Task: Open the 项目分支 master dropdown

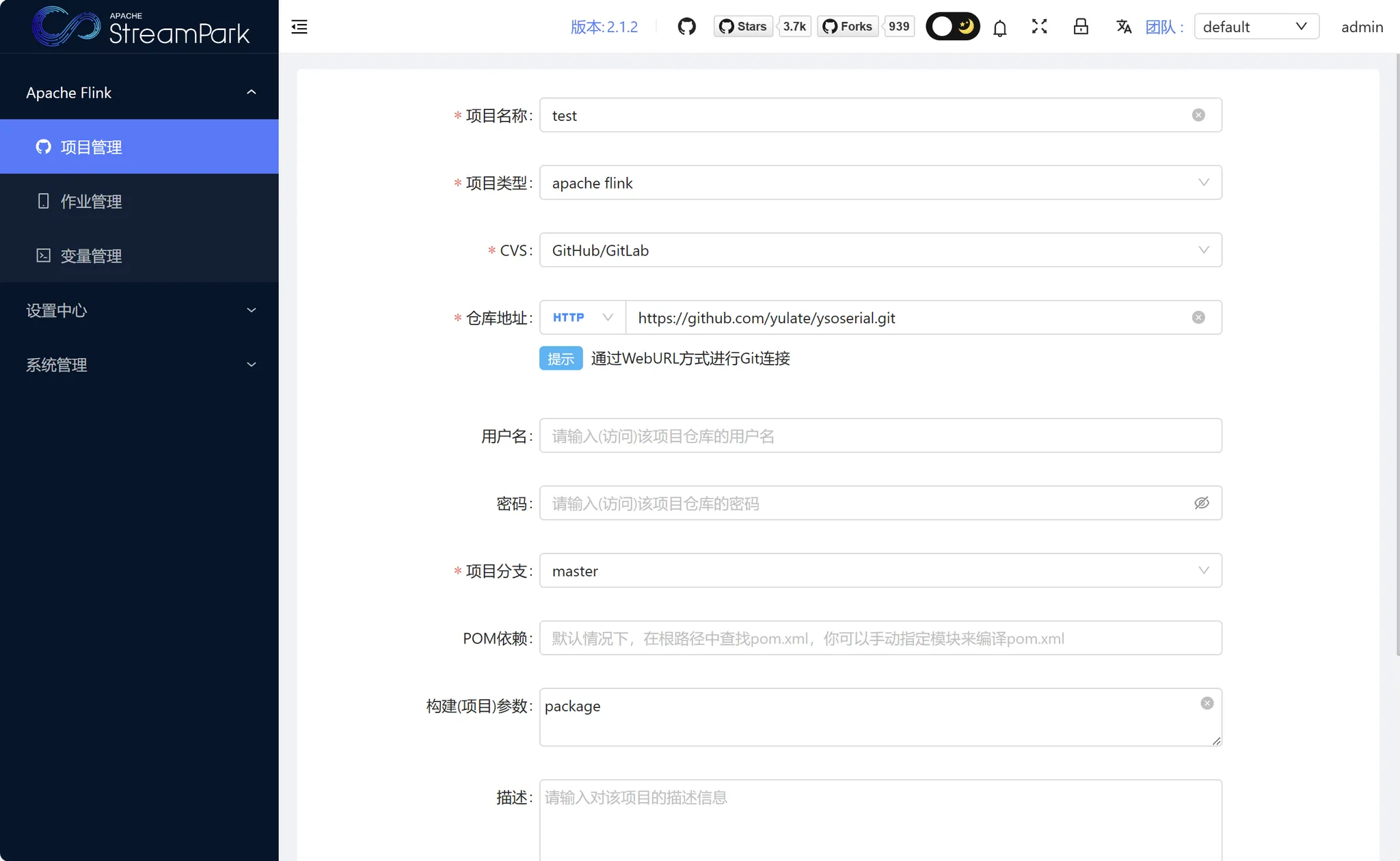Action: [880, 571]
